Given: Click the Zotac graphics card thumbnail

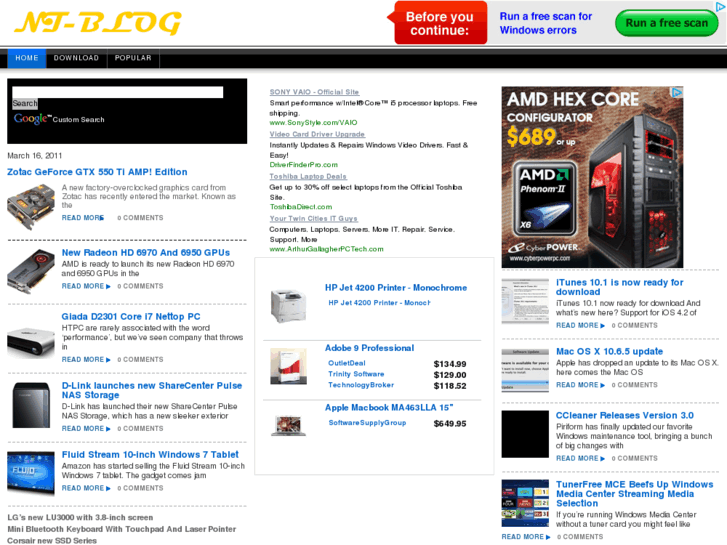Looking at the screenshot, I should coord(32,206).
